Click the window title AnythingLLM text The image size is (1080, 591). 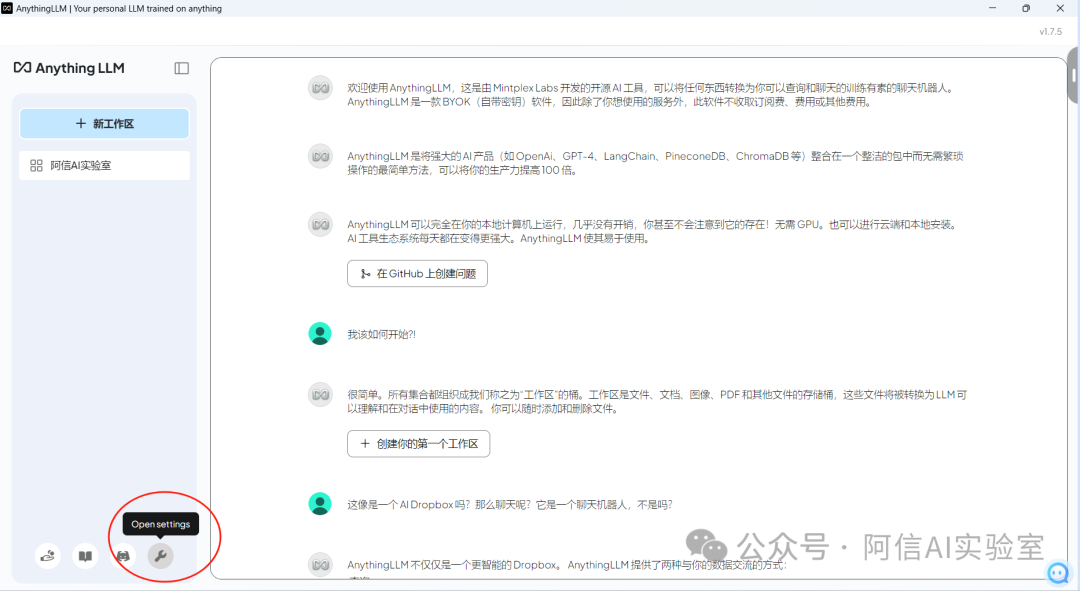pos(119,9)
